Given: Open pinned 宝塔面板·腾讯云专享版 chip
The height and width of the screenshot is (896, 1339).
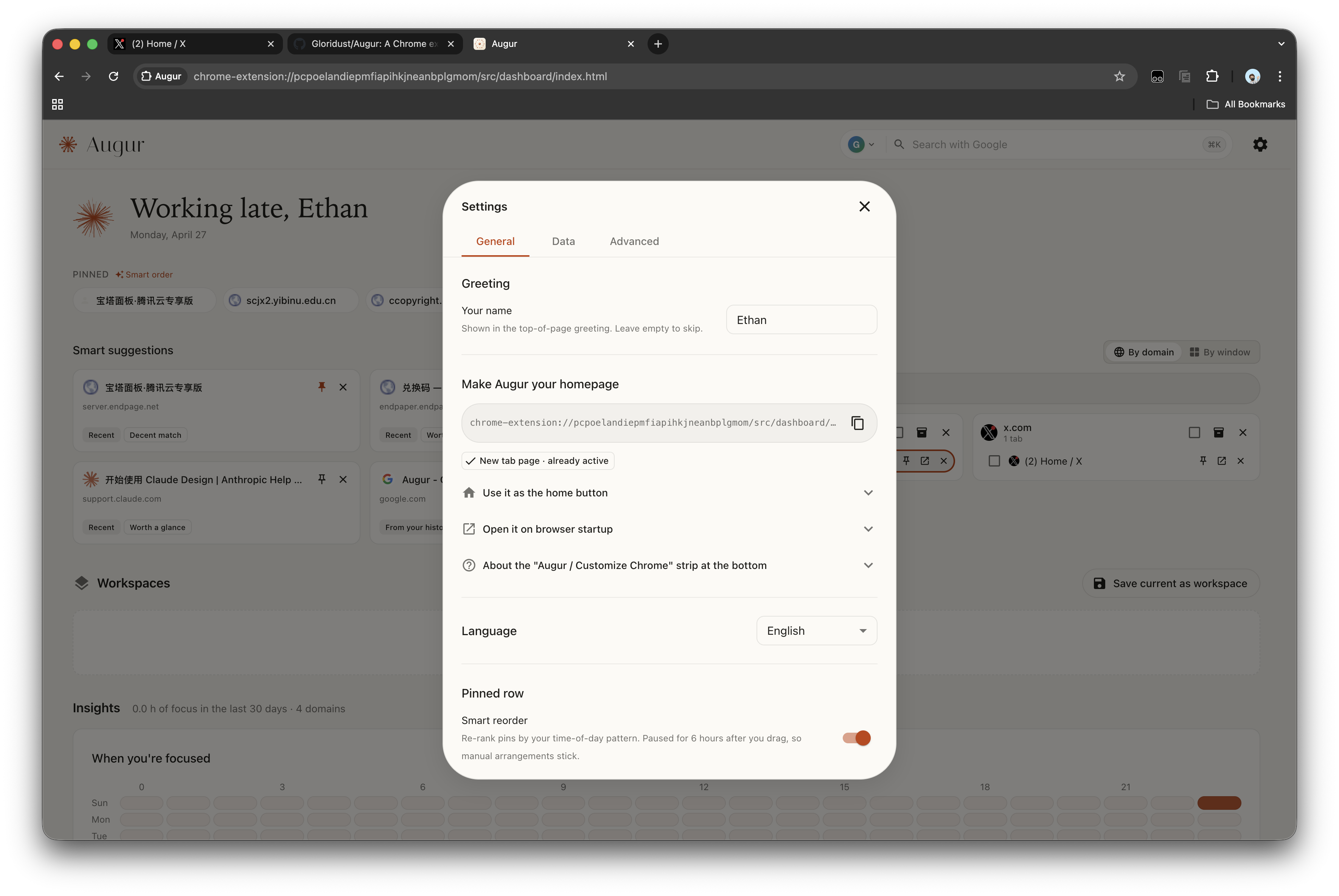Looking at the screenshot, I should click(x=144, y=300).
